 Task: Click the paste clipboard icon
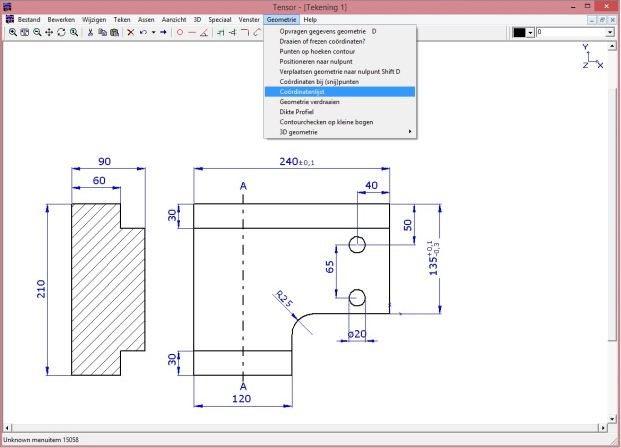pyautogui.click(x=114, y=32)
